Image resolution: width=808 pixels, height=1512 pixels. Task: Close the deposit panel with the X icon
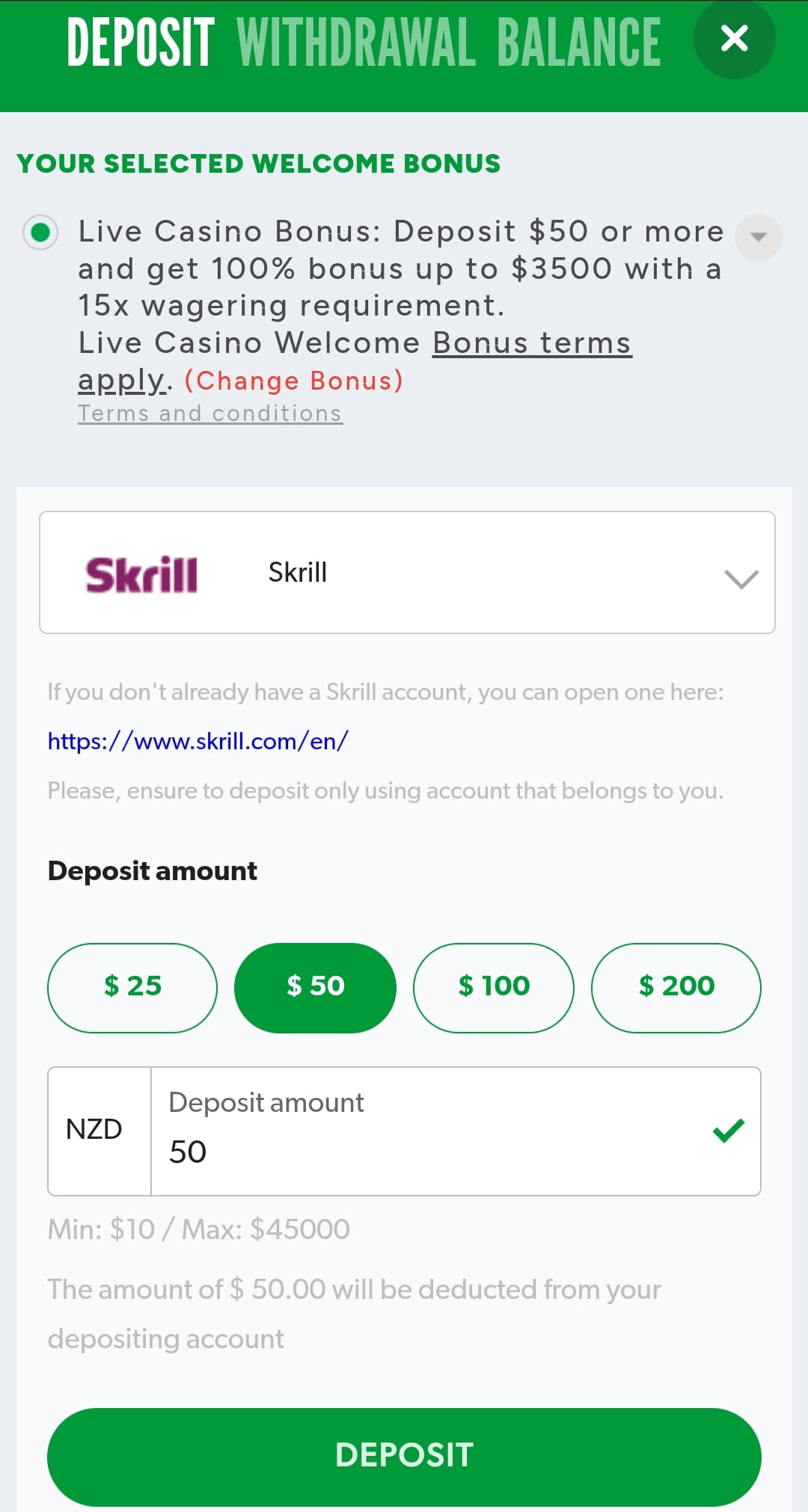pyautogui.click(x=734, y=38)
